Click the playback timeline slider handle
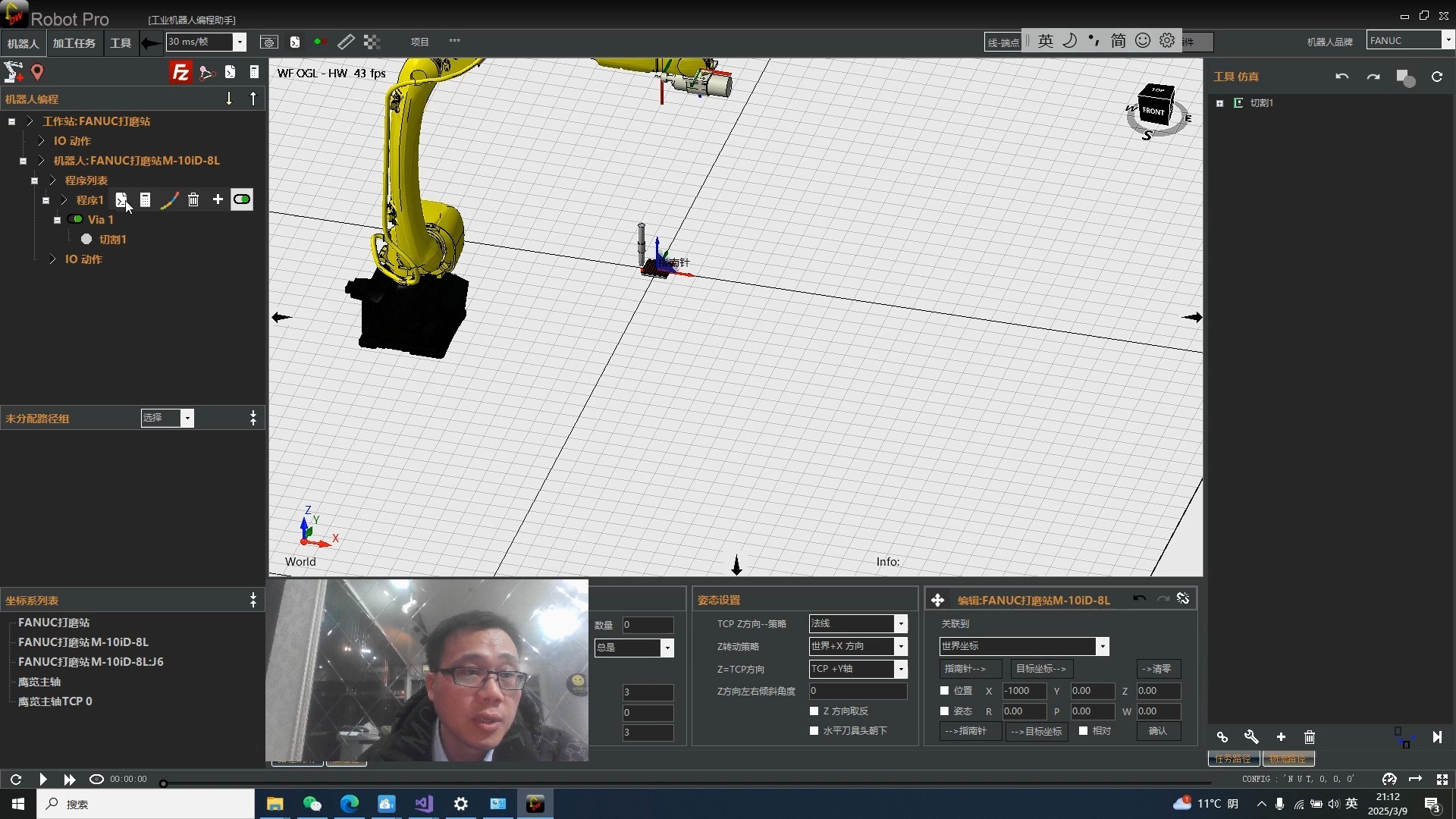Viewport: 1456px width, 819px height. (x=163, y=783)
